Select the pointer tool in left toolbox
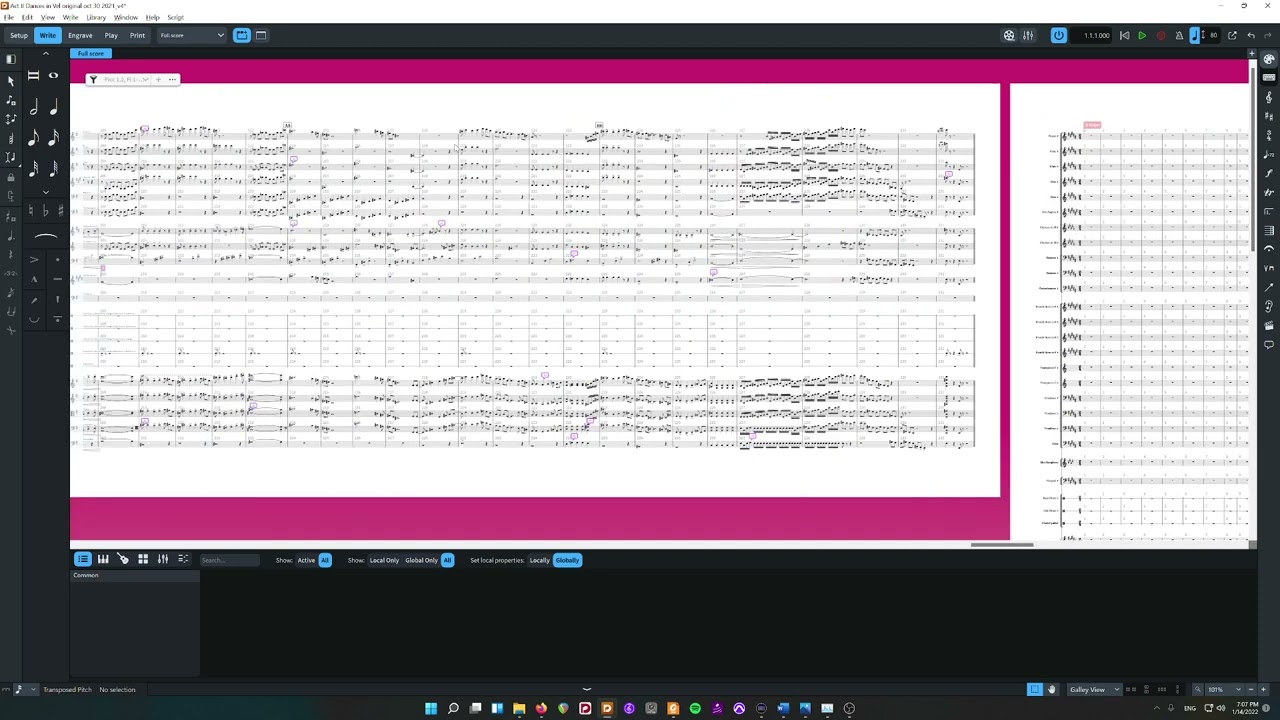1280x720 pixels. click(x=11, y=80)
